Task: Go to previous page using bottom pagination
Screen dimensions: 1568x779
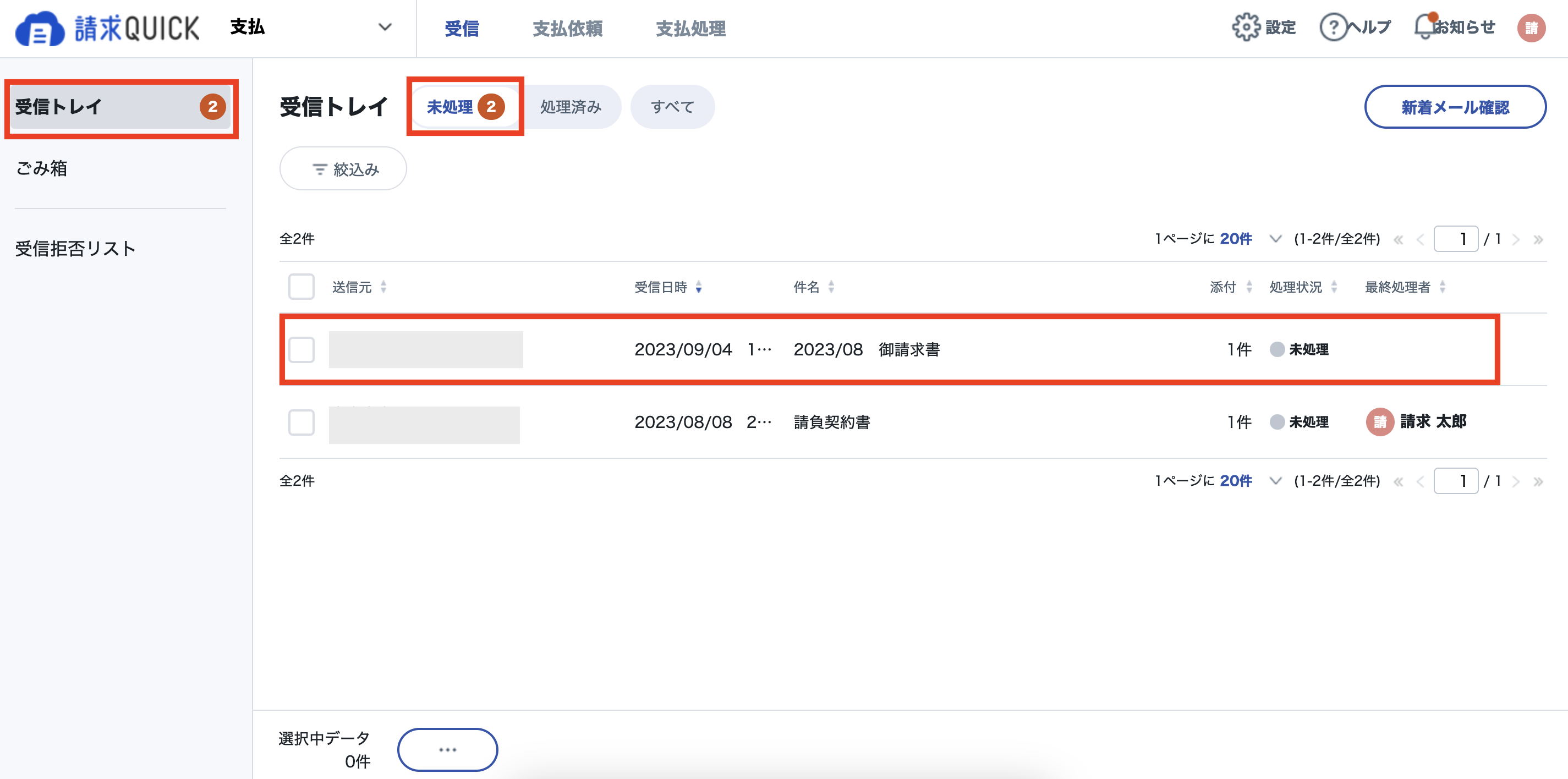Action: click(x=1420, y=481)
